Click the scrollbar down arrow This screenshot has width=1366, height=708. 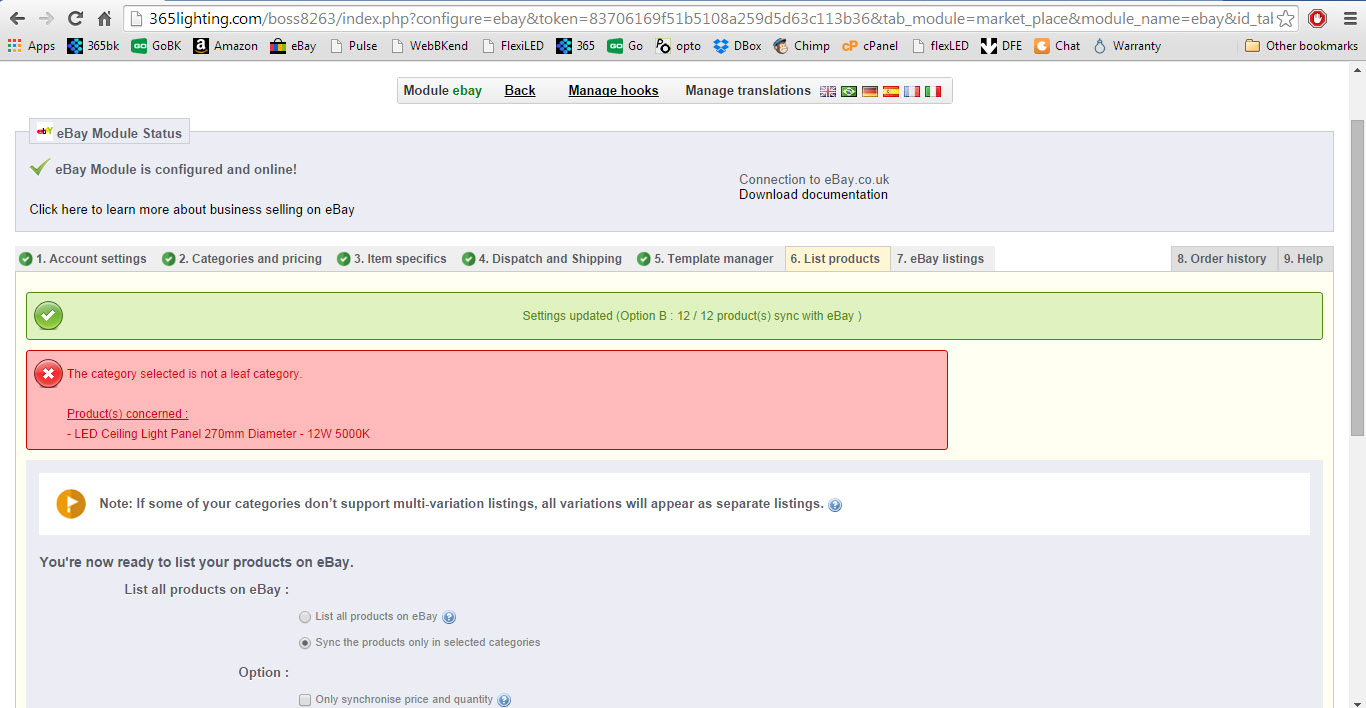(1357, 700)
